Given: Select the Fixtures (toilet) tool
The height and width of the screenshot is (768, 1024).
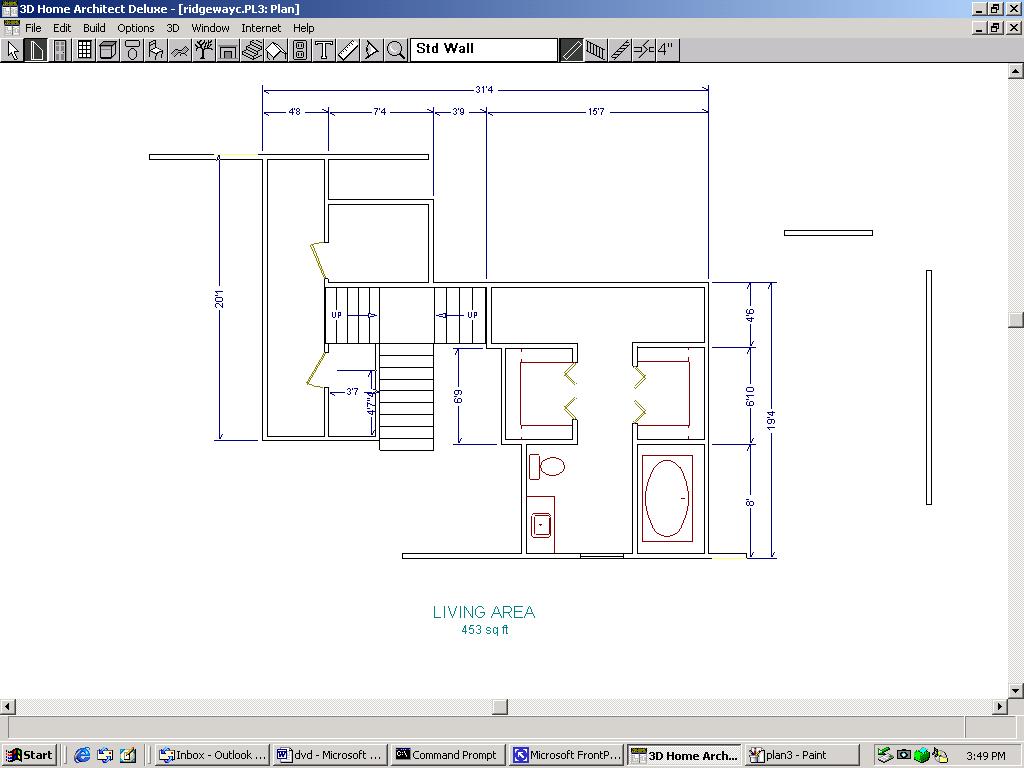Looking at the screenshot, I should tap(132, 50).
